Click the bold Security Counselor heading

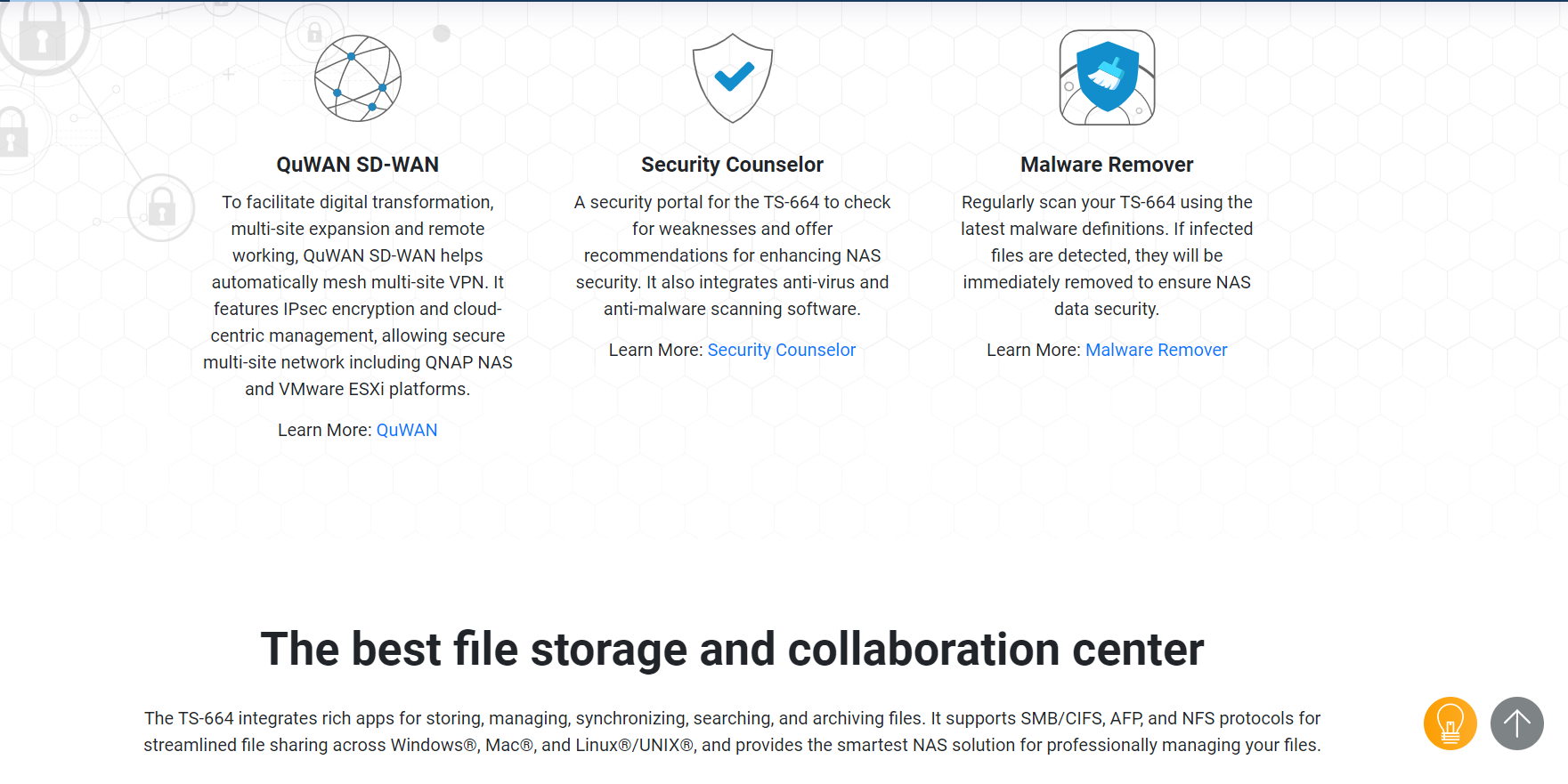click(x=732, y=165)
